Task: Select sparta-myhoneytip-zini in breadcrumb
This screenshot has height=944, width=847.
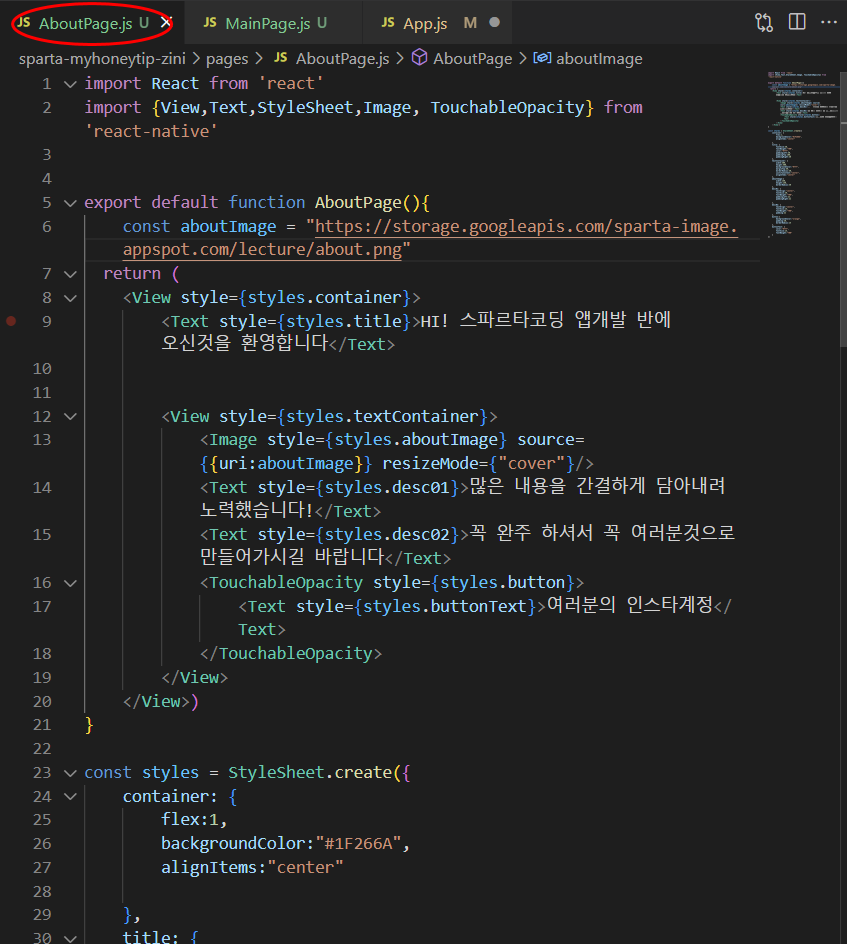Action: pyautogui.click(x=102, y=58)
